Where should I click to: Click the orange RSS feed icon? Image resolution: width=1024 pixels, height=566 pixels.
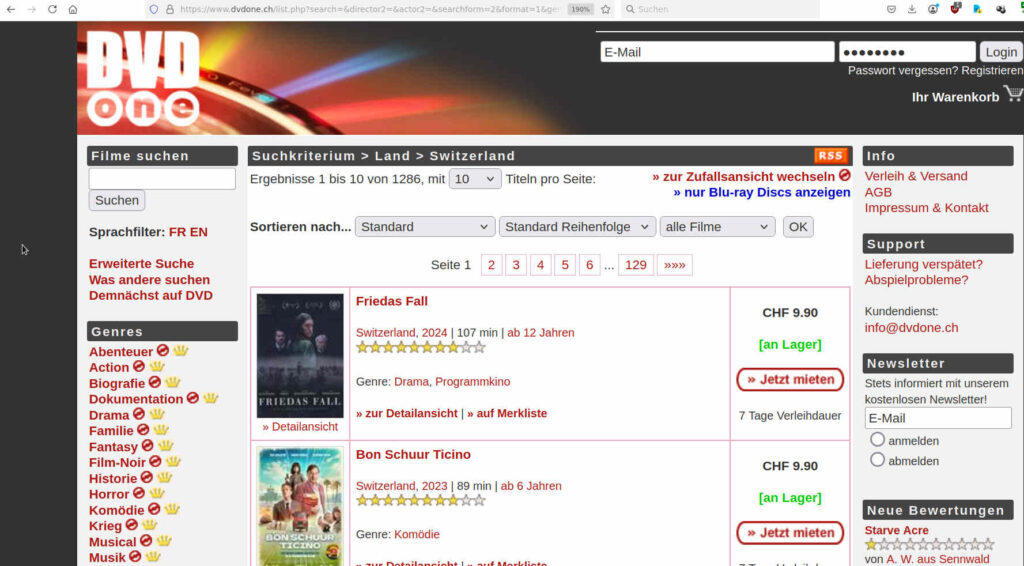pyautogui.click(x=831, y=155)
